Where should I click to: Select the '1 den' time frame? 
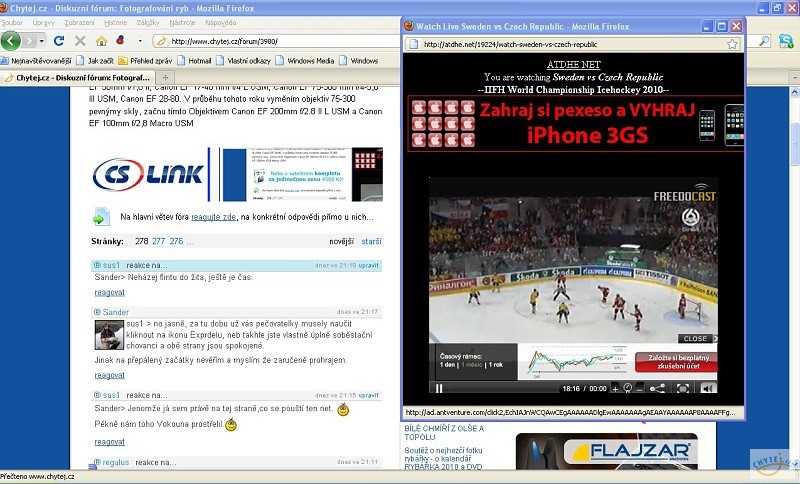(x=447, y=365)
